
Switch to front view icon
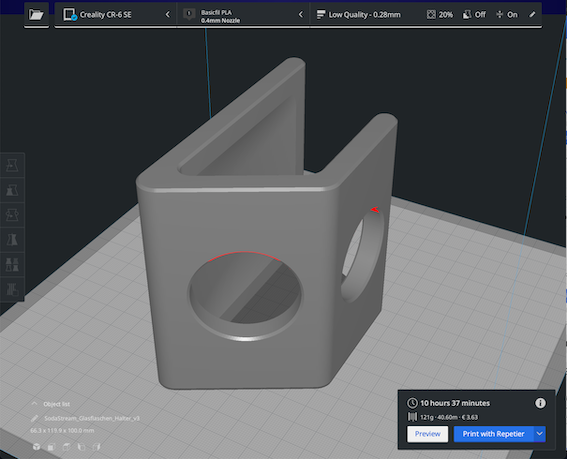click(x=51, y=447)
